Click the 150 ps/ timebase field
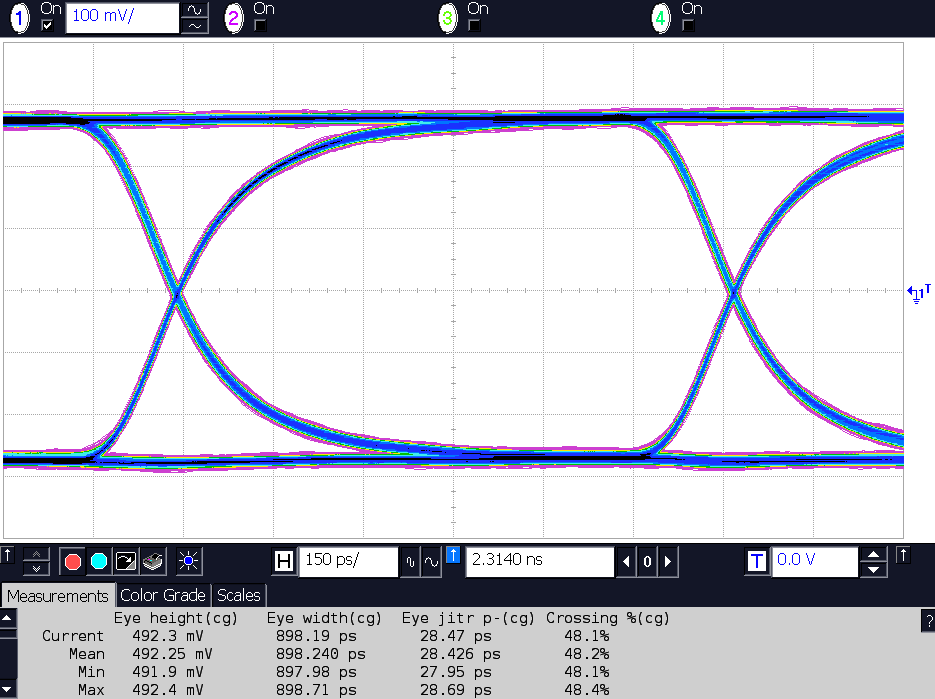This screenshot has width=935, height=699. [x=348, y=562]
